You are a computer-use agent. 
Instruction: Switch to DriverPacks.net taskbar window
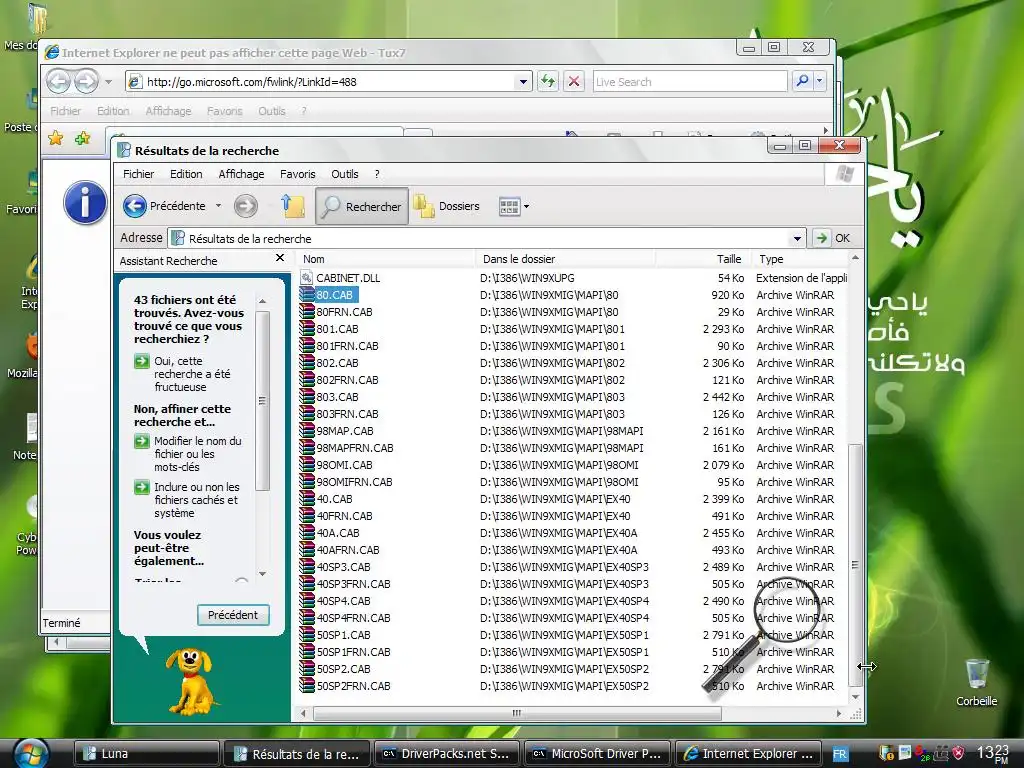[447, 754]
